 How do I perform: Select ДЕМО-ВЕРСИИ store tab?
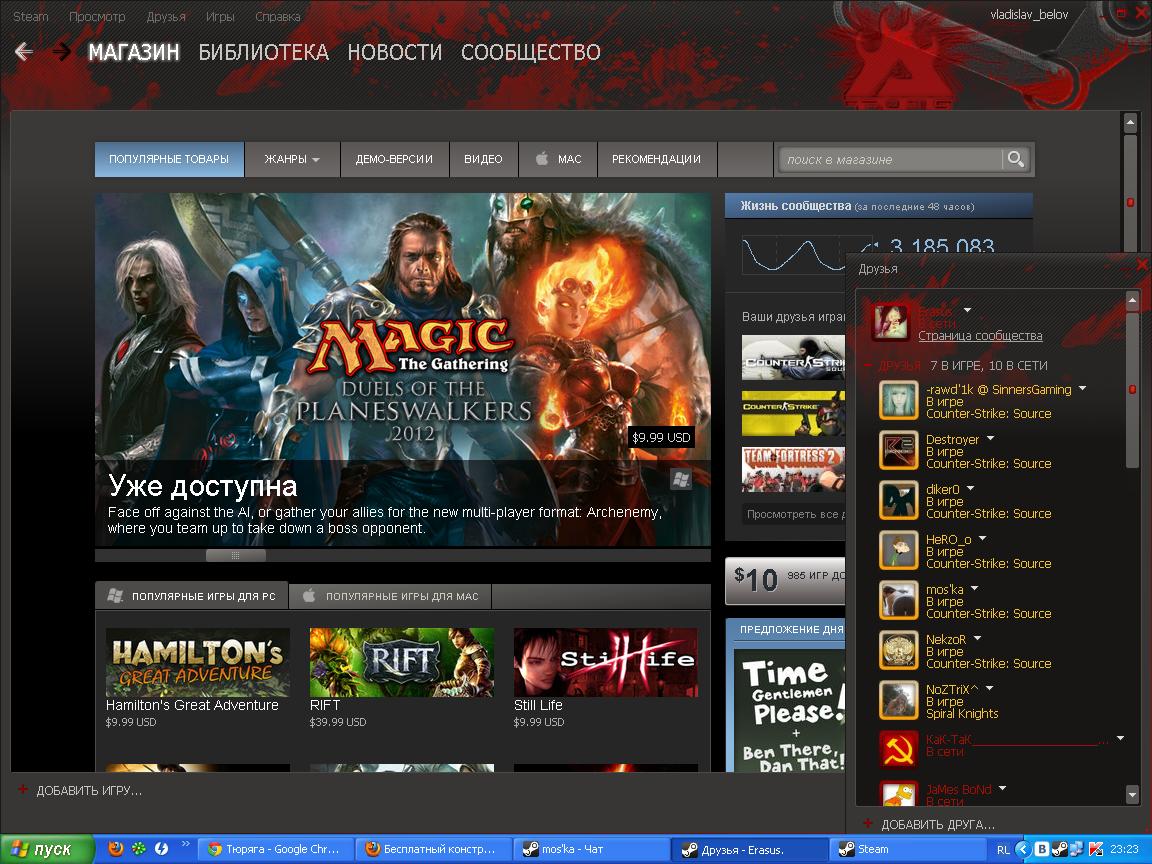pyautogui.click(x=395, y=159)
